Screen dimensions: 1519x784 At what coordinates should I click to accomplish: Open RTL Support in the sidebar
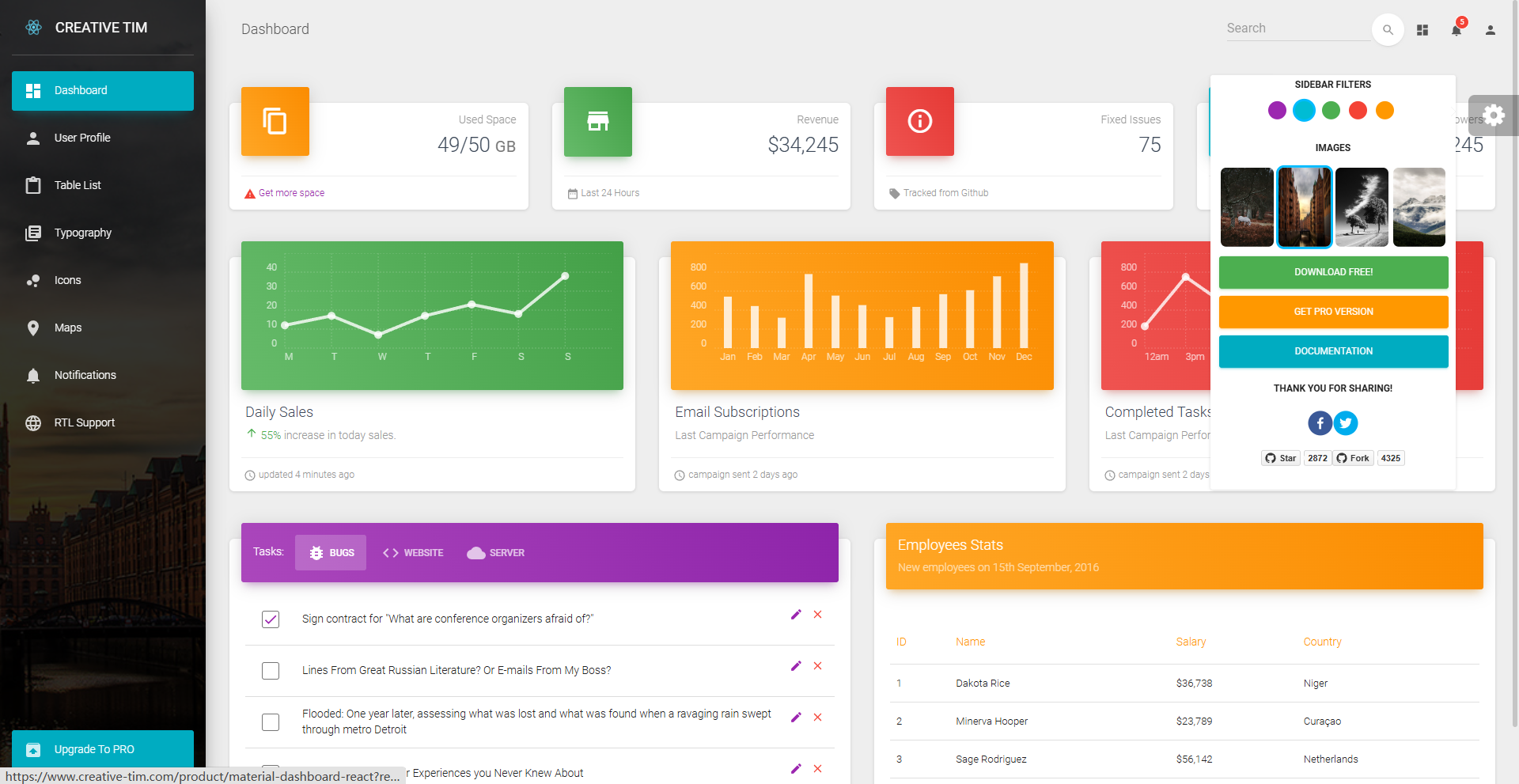point(103,423)
